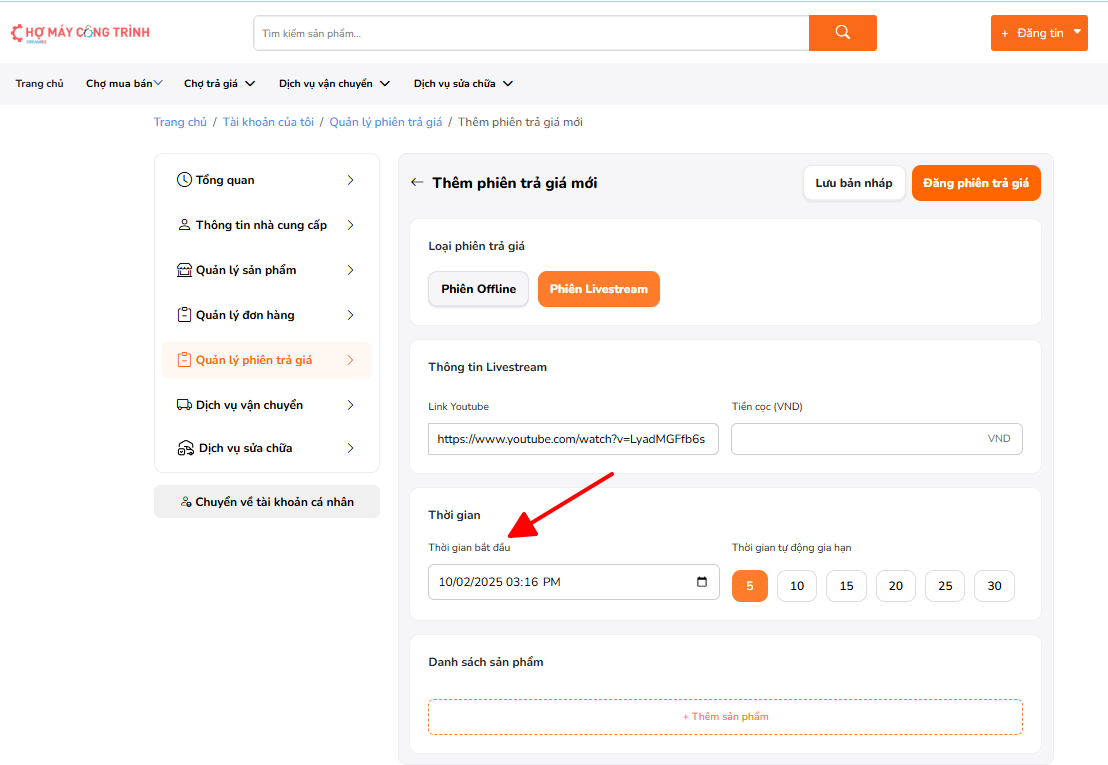This screenshot has height=765, width=1108.
Task: Click the Lưu bản nháp button
Action: click(x=854, y=183)
